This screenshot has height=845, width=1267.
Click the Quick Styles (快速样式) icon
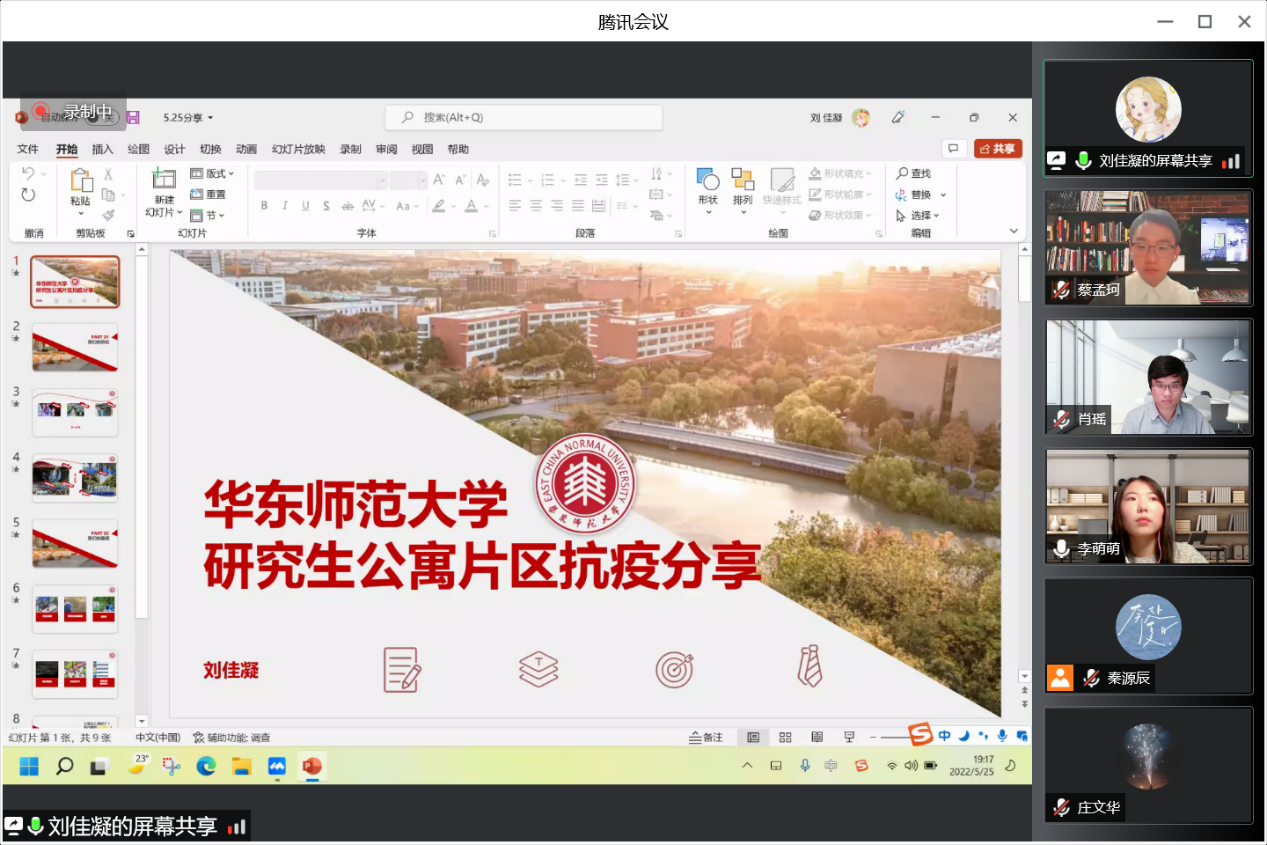click(782, 180)
